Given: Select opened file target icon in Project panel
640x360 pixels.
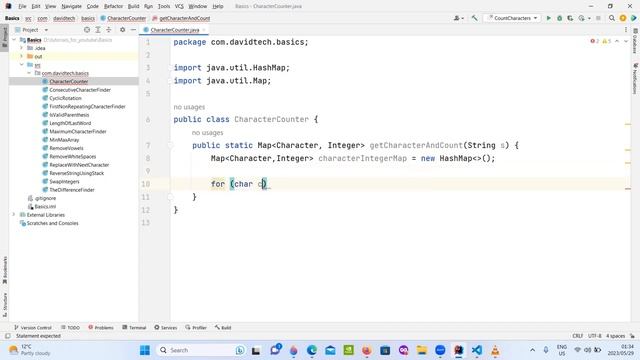Looking at the screenshot, I should pos(87,30).
